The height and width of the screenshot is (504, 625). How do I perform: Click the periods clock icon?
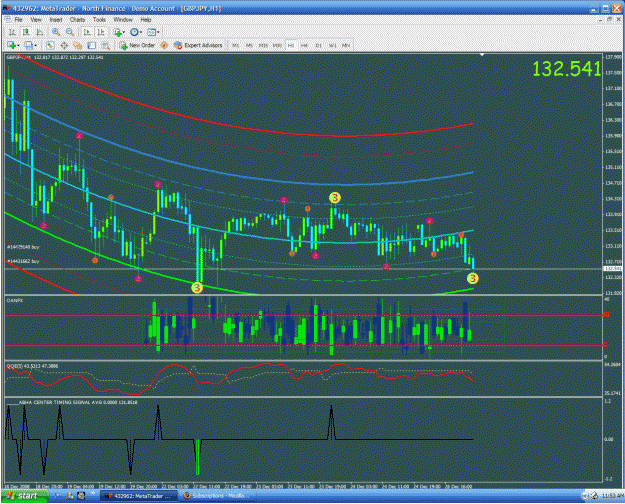134,32
